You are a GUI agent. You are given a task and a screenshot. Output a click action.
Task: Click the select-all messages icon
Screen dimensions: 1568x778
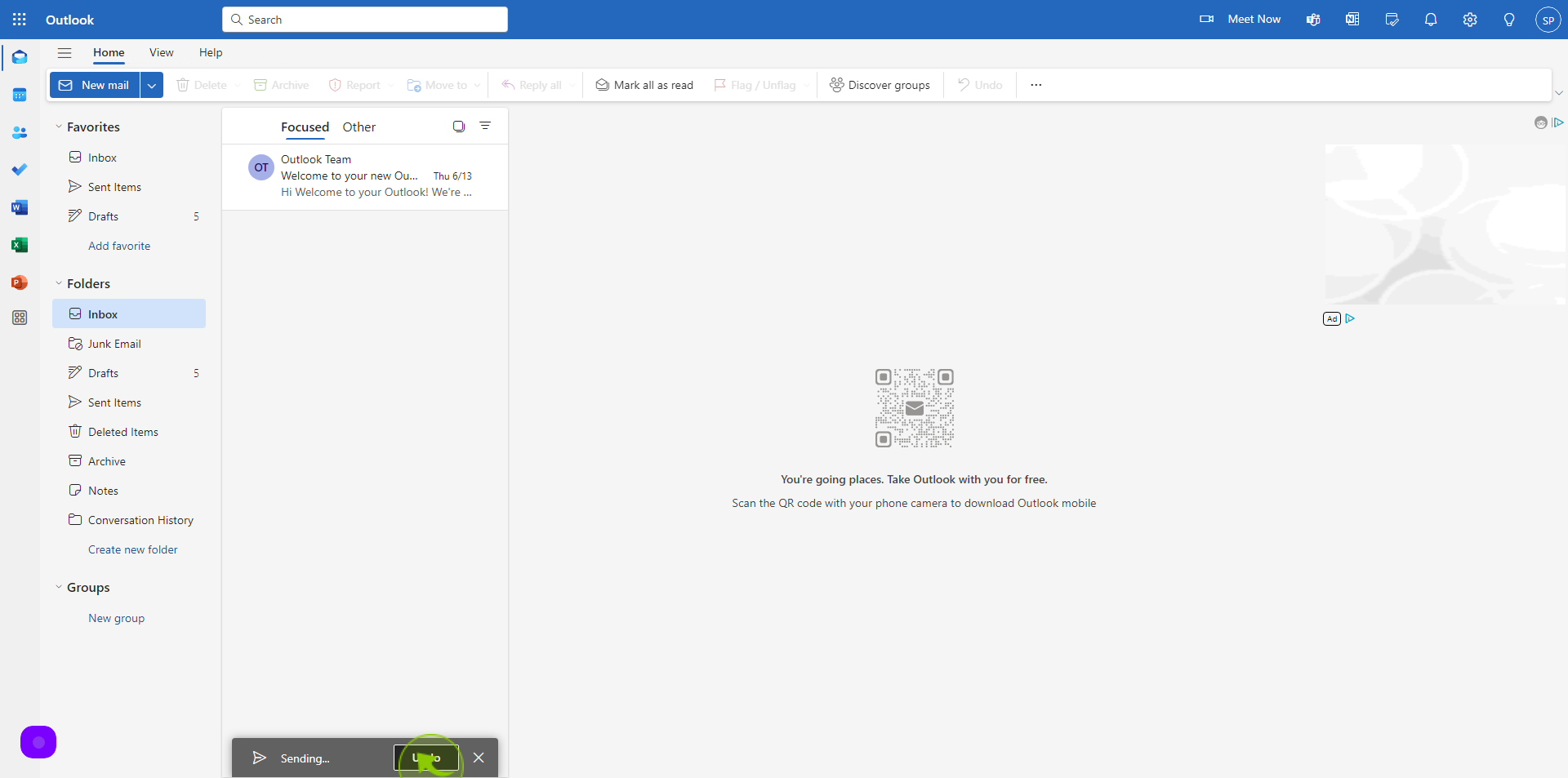[459, 127]
